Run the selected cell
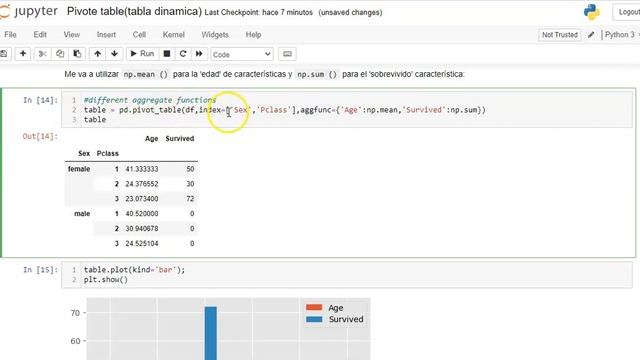640x360 pixels. click(142, 54)
